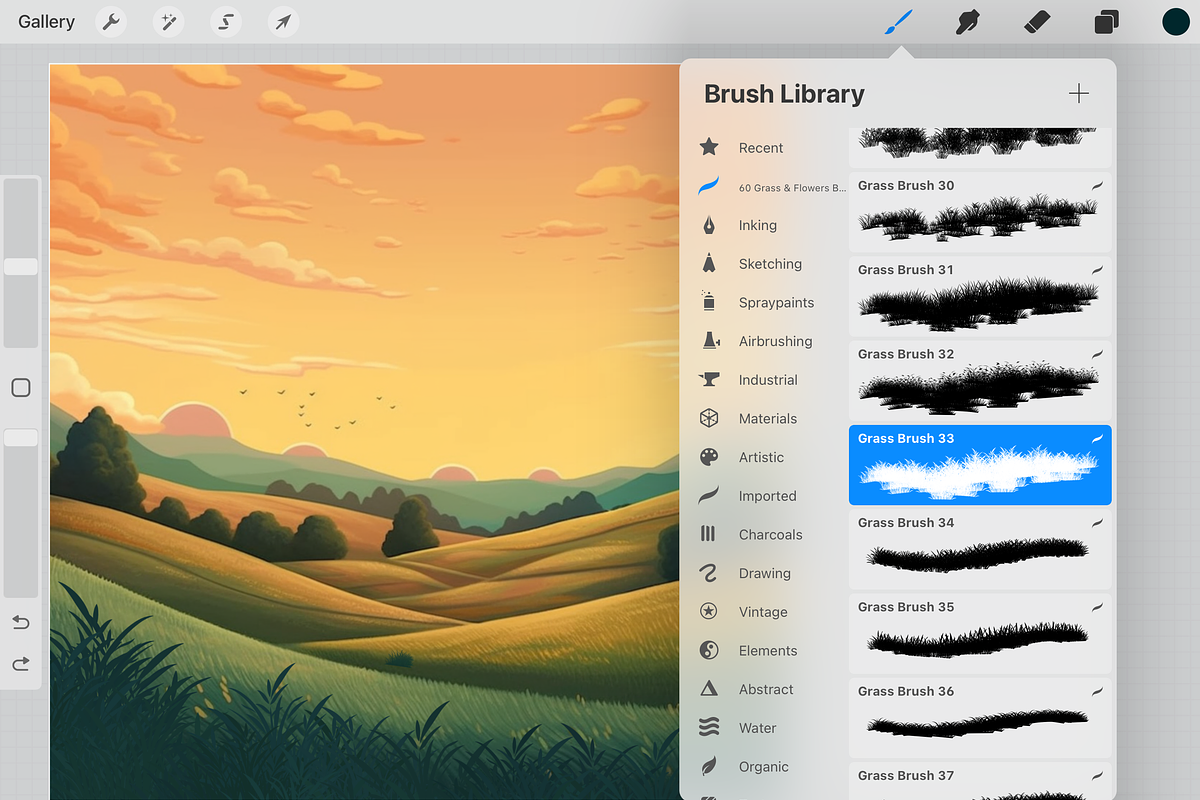Image resolution: width=1200 pixels, height=800 pixels.
Task: Tap the selected Grass Brush 33
Action: pyautogui.click(x=980, y=465)
